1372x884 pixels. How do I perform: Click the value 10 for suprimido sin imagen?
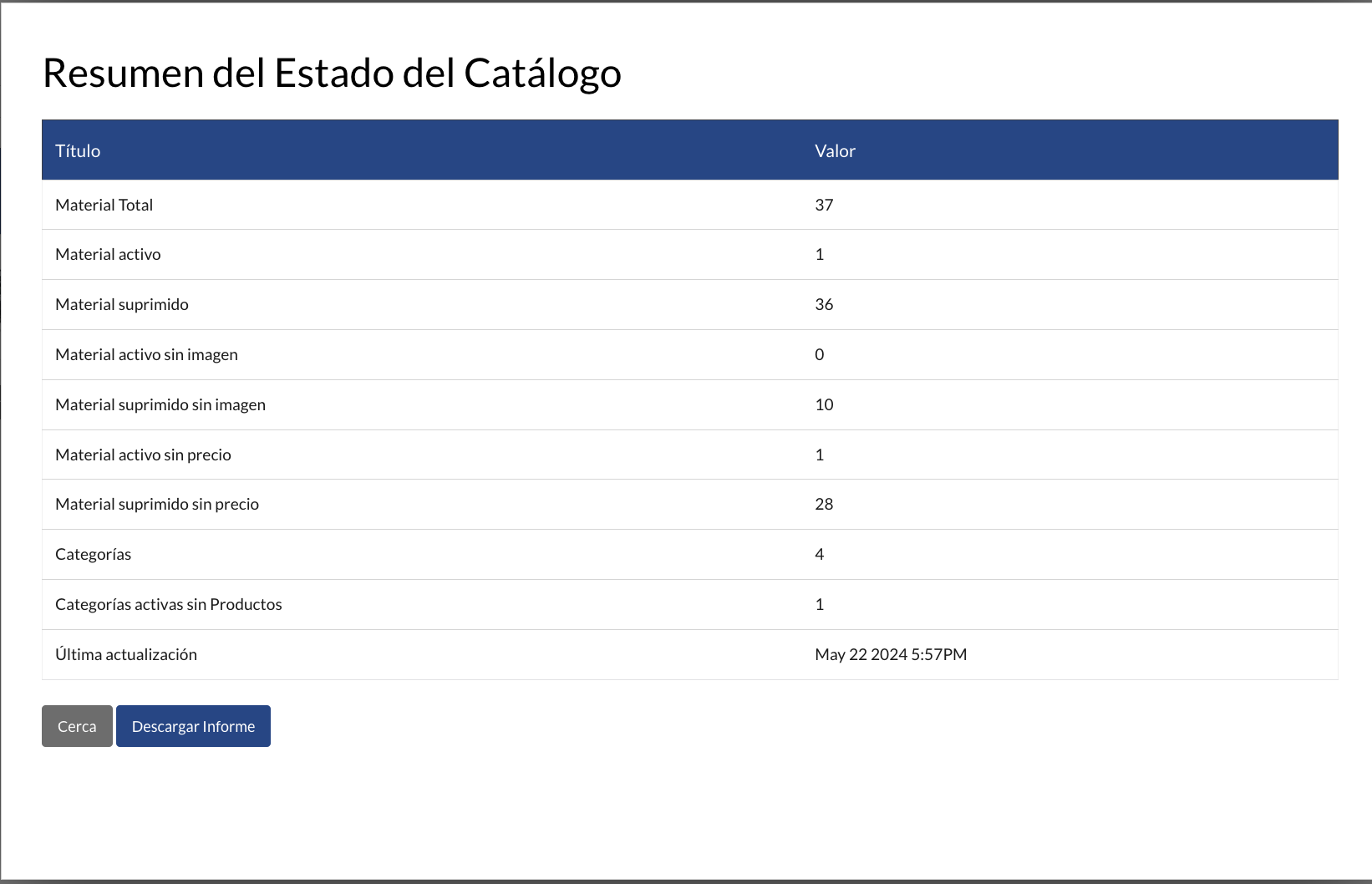[x=824, y=404]
